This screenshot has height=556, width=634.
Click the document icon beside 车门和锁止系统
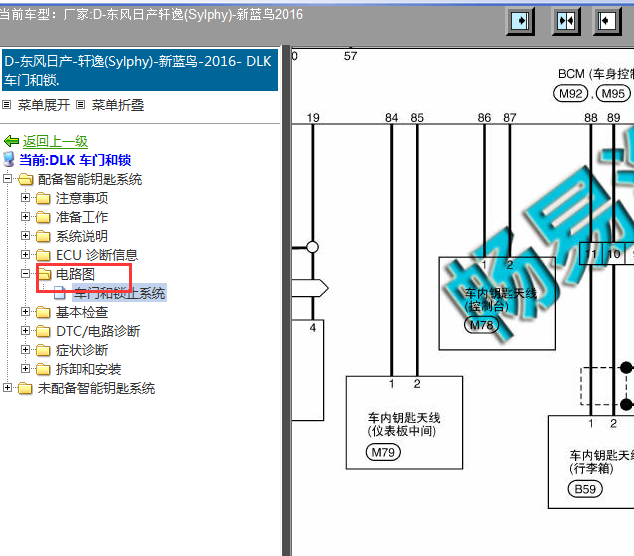(x=60, y=293)
